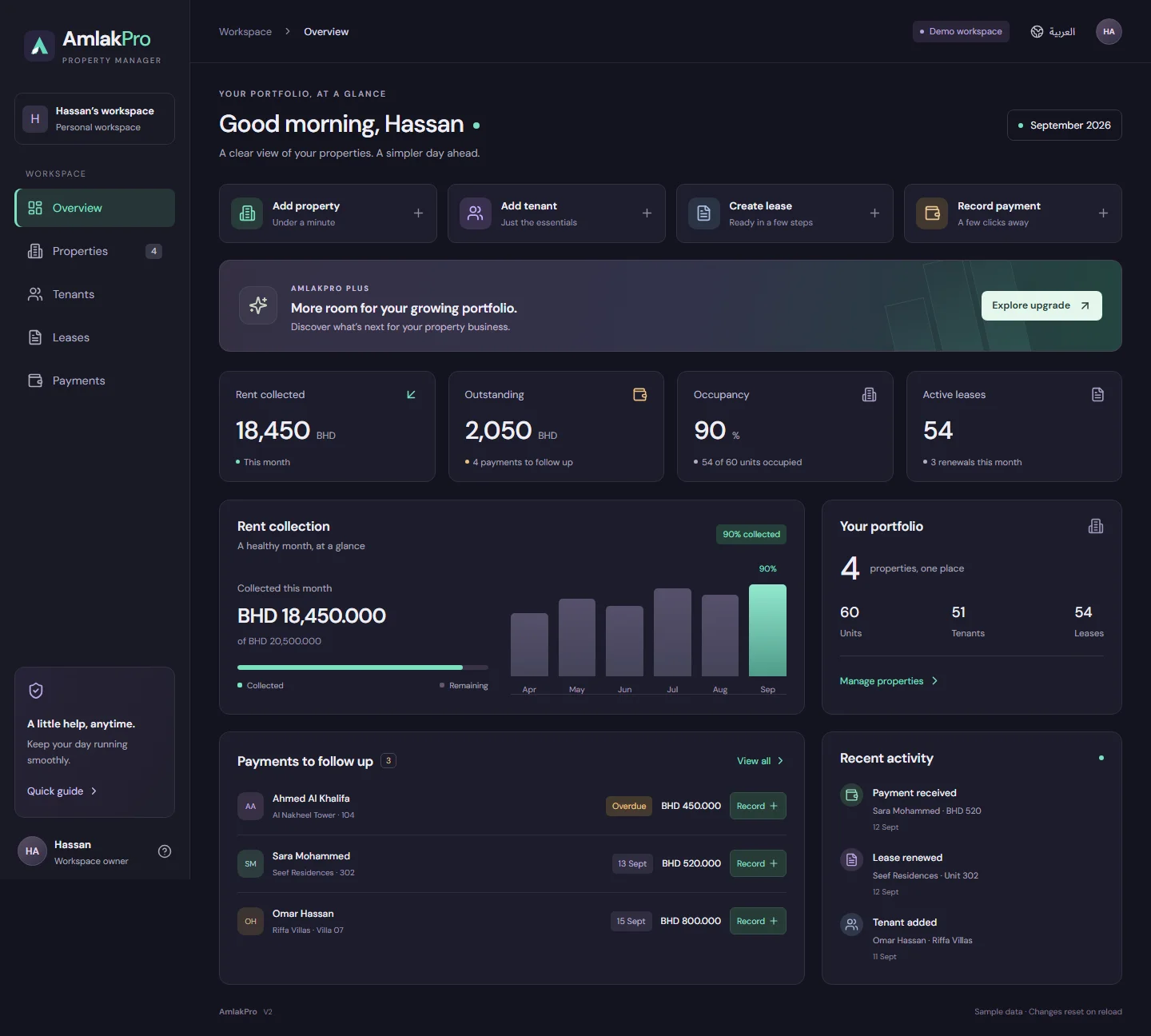This screenshot has height=1036, width=1151.
Task: Click the wallet icon on Outstanding card
Action: (640, 395)
